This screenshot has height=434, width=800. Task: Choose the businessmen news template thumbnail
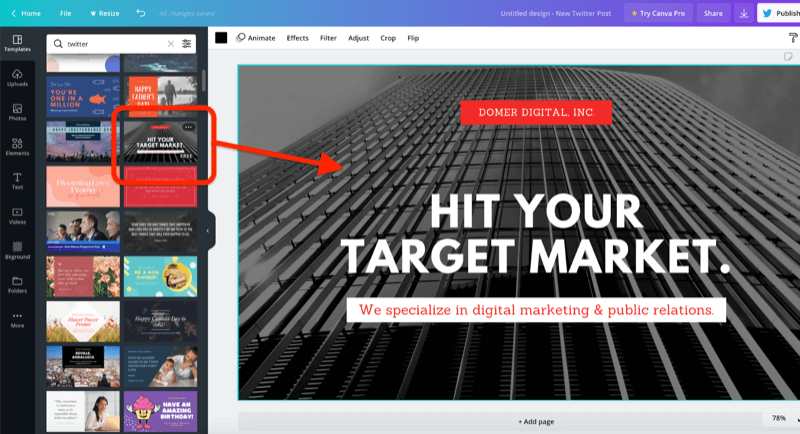pos(83,232)
